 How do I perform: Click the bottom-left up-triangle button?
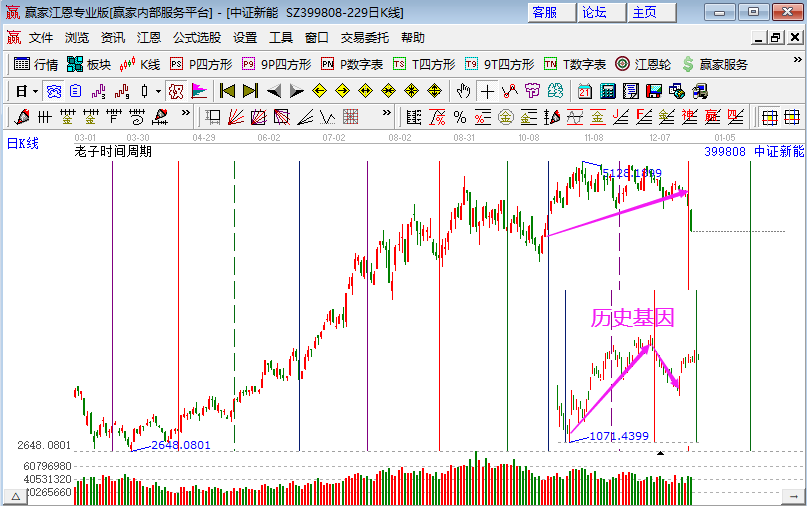click(16, 497)
